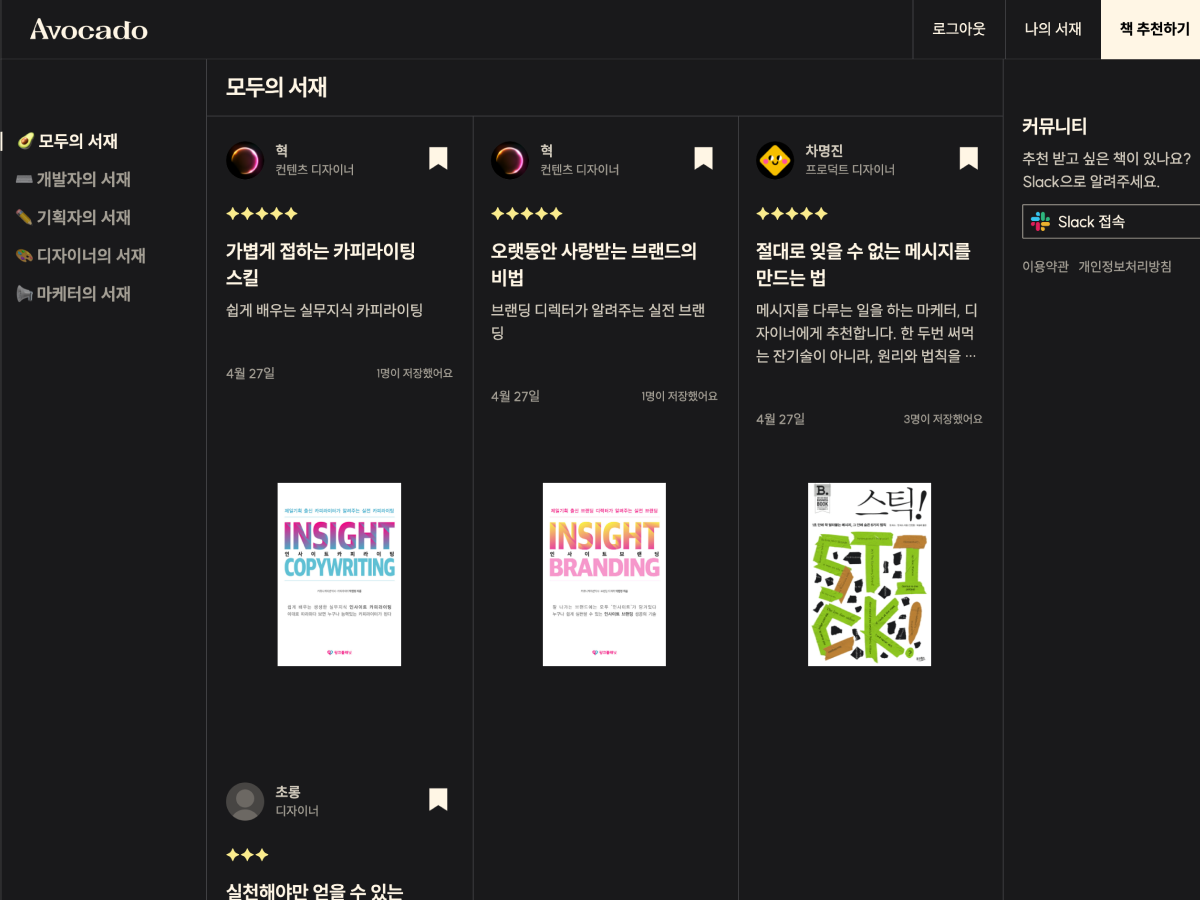Bookmark the 오랫동안 사랑받는 브랜드의 비법 card
This screenshot has height=900, width=1200.
point(703,158)
